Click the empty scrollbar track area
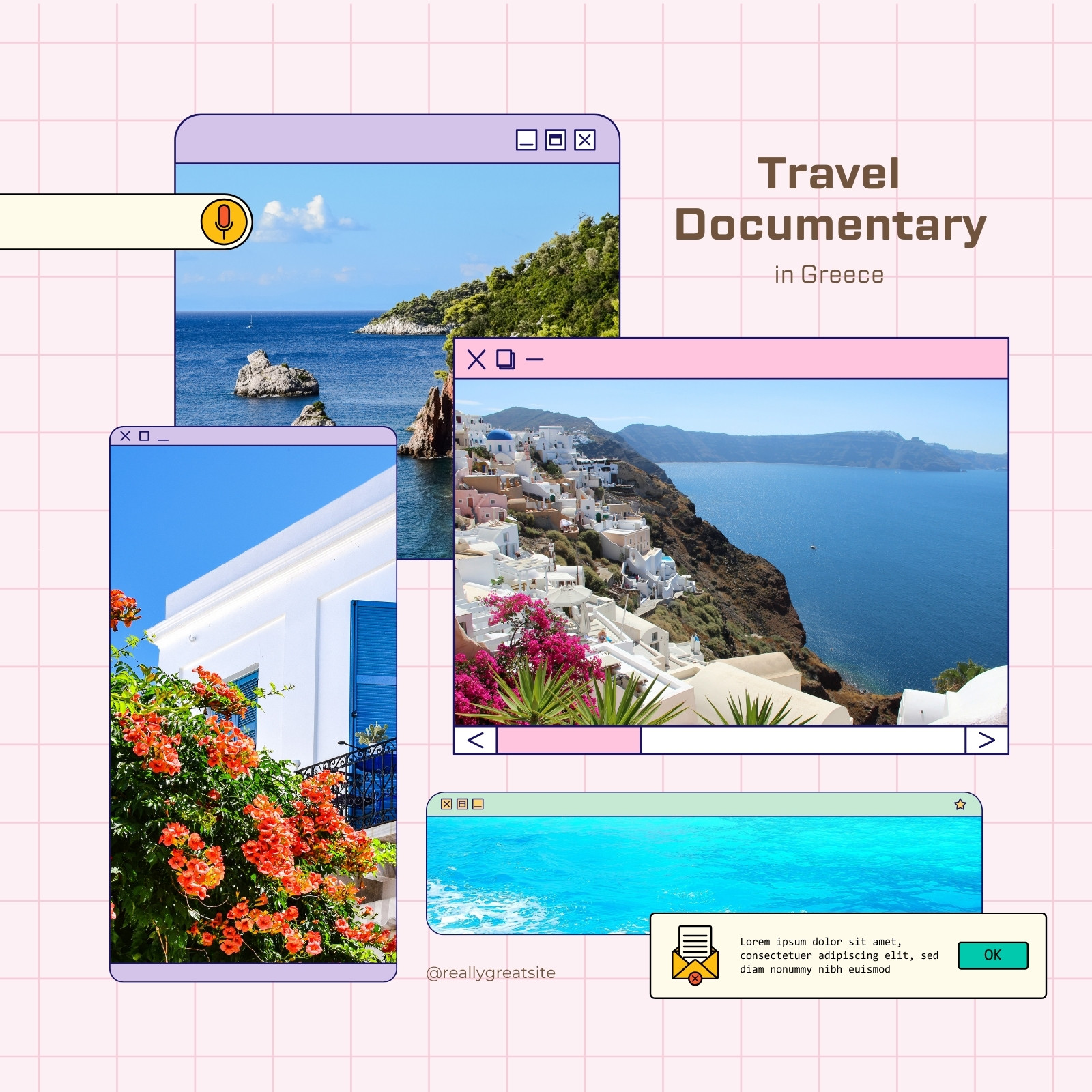Viewport: 1092px width, 1092px height. pos(803,740)
